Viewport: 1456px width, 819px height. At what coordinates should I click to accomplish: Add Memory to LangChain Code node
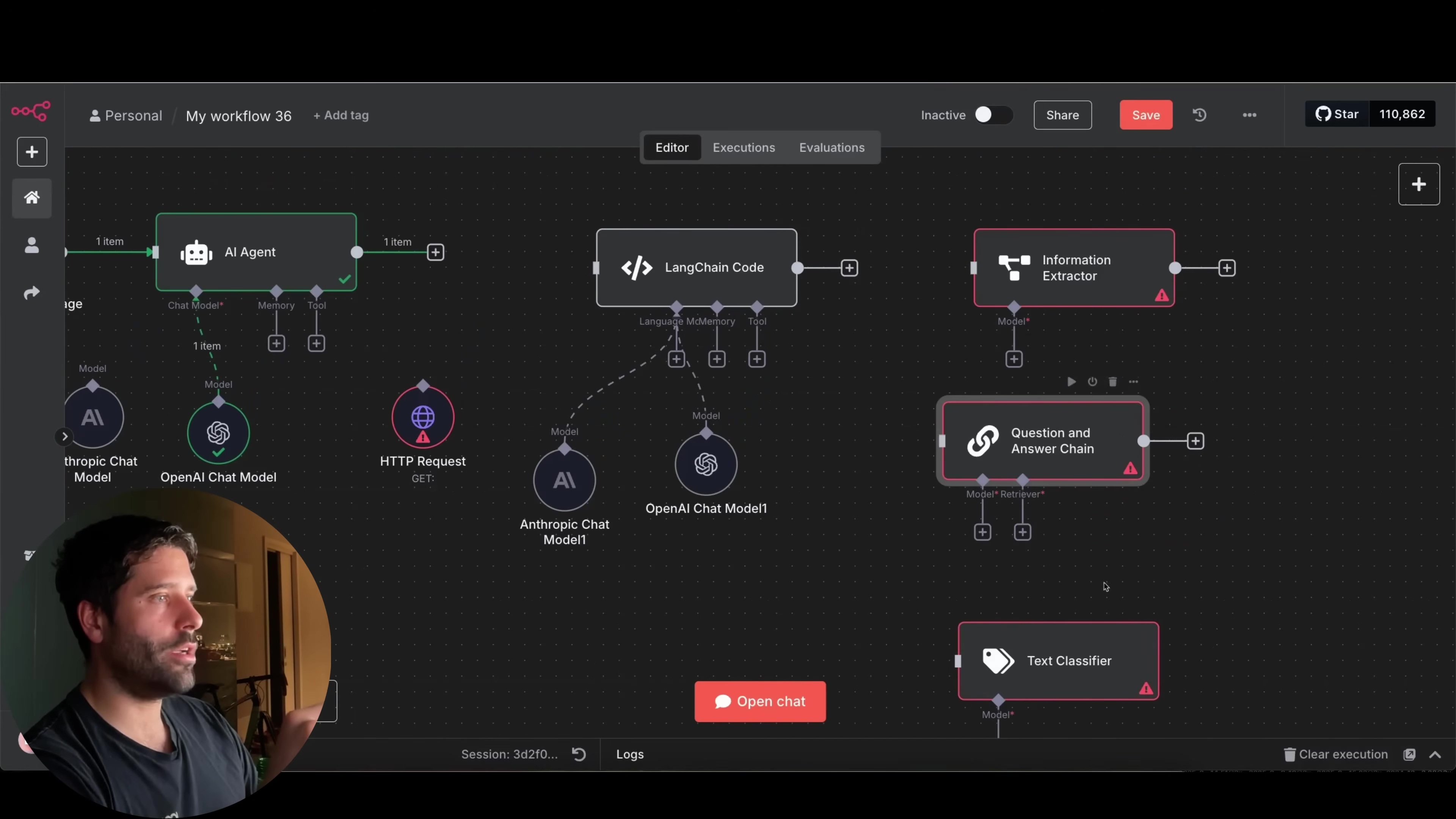(x=717, y=359)
